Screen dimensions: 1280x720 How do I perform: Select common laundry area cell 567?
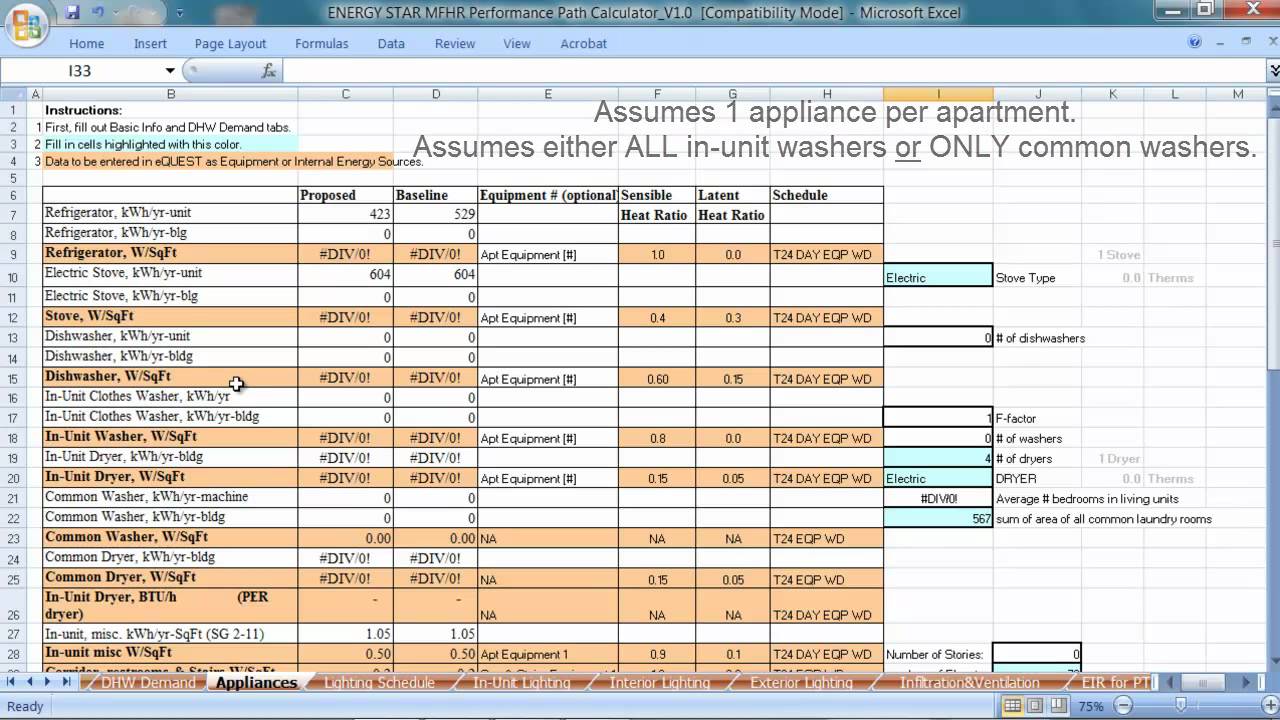[938, 519]
